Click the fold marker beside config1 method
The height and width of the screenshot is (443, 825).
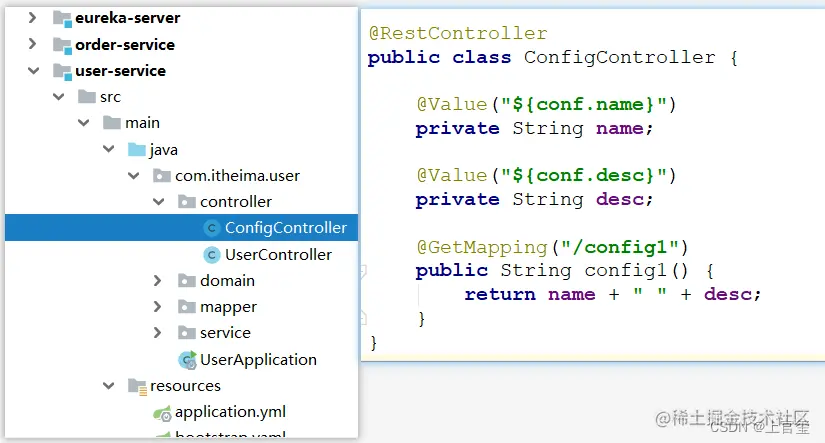[363, 270]
